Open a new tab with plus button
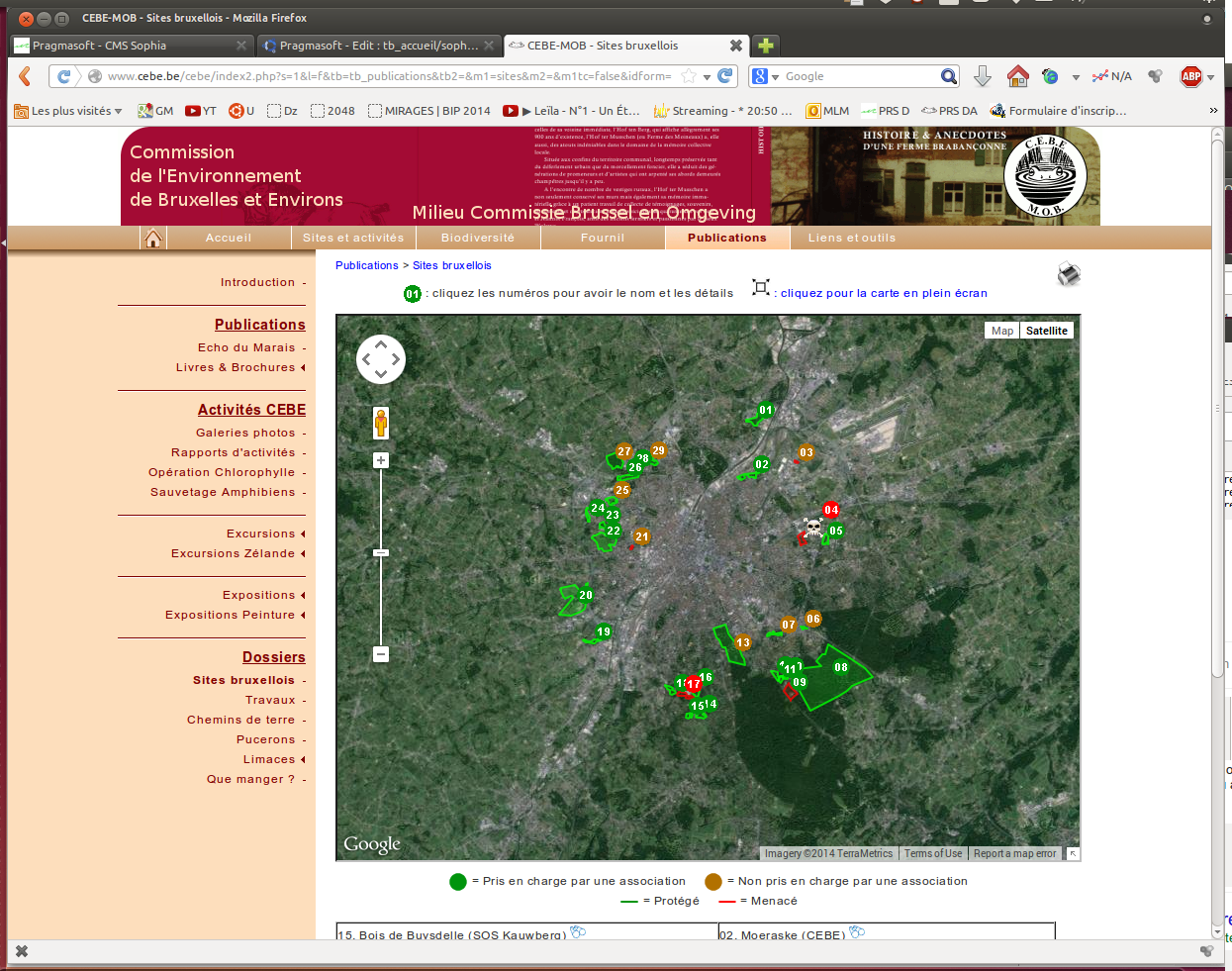This screenshot has height=971, width=1232. [x=765, y=46]
